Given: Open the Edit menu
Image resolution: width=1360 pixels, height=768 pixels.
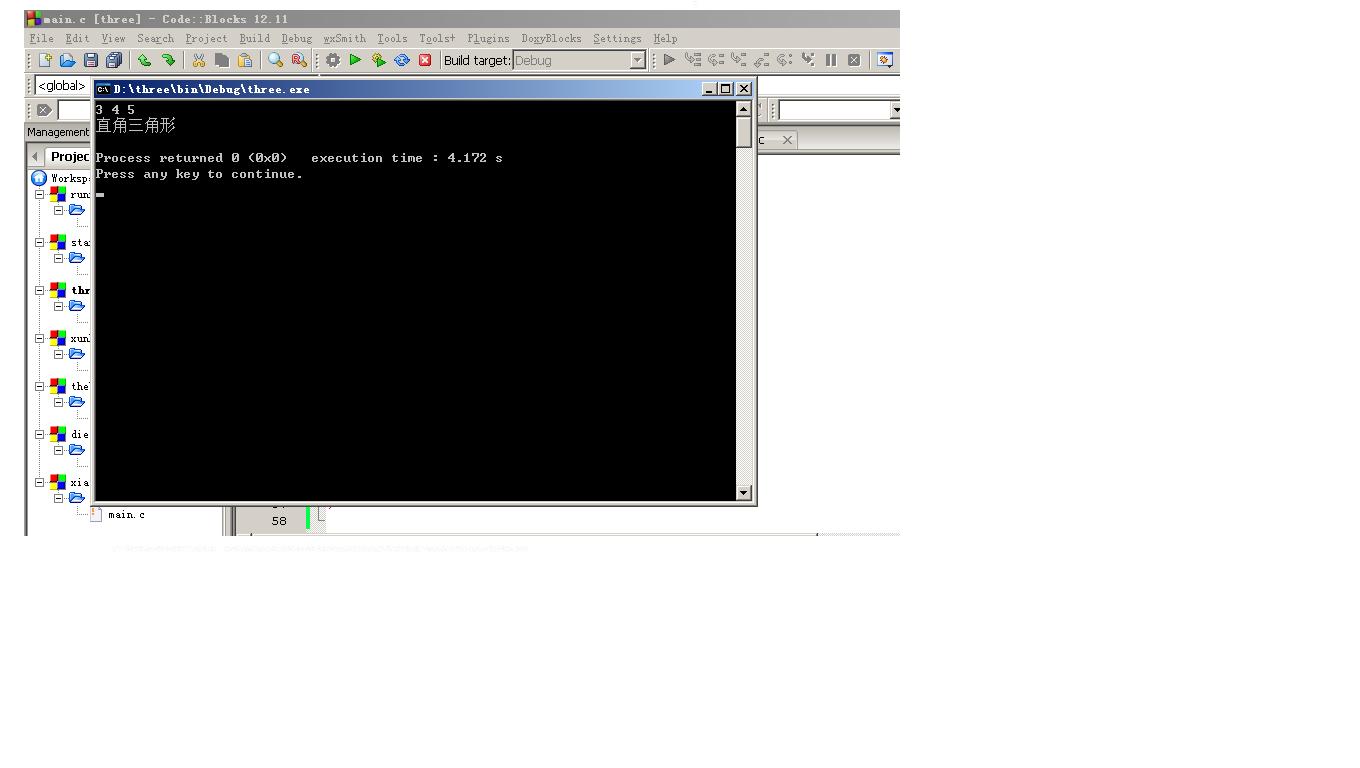Looking at the screenshot, I should pyautogui.click(x=77, y=39).
